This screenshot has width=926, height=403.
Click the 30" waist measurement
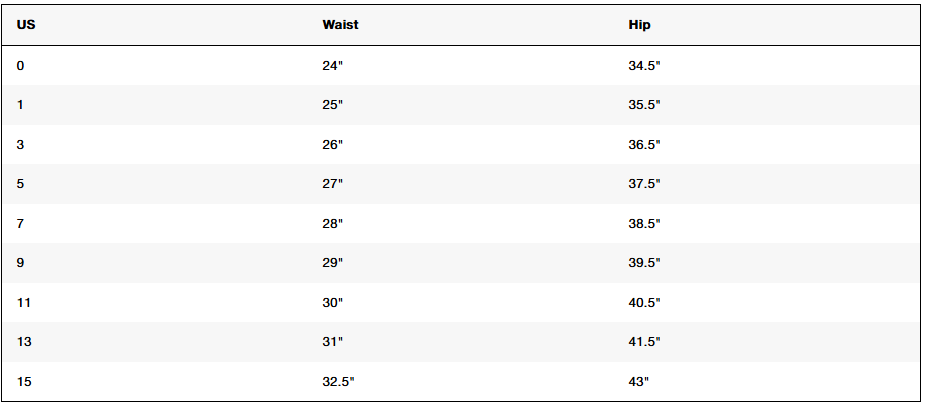pos(332,303)
